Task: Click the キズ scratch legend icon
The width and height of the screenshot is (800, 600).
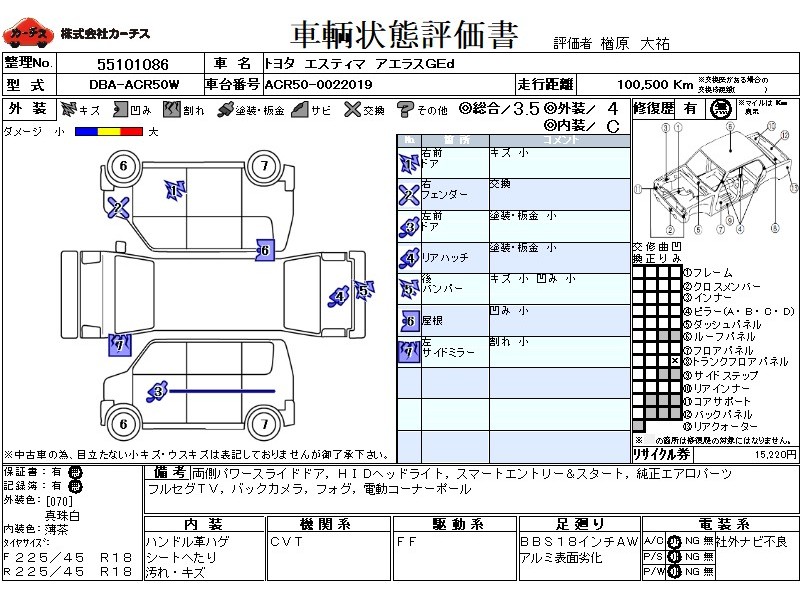Action: point(69,110)
